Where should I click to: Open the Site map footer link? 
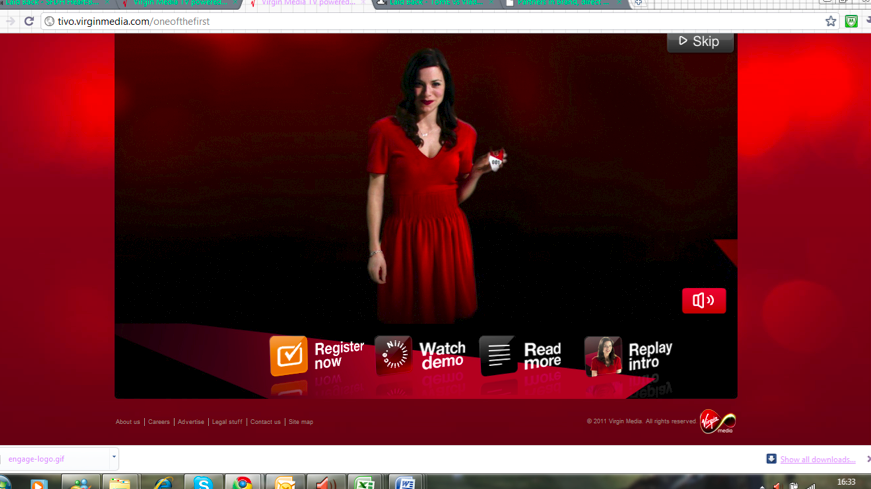point(301,422)
